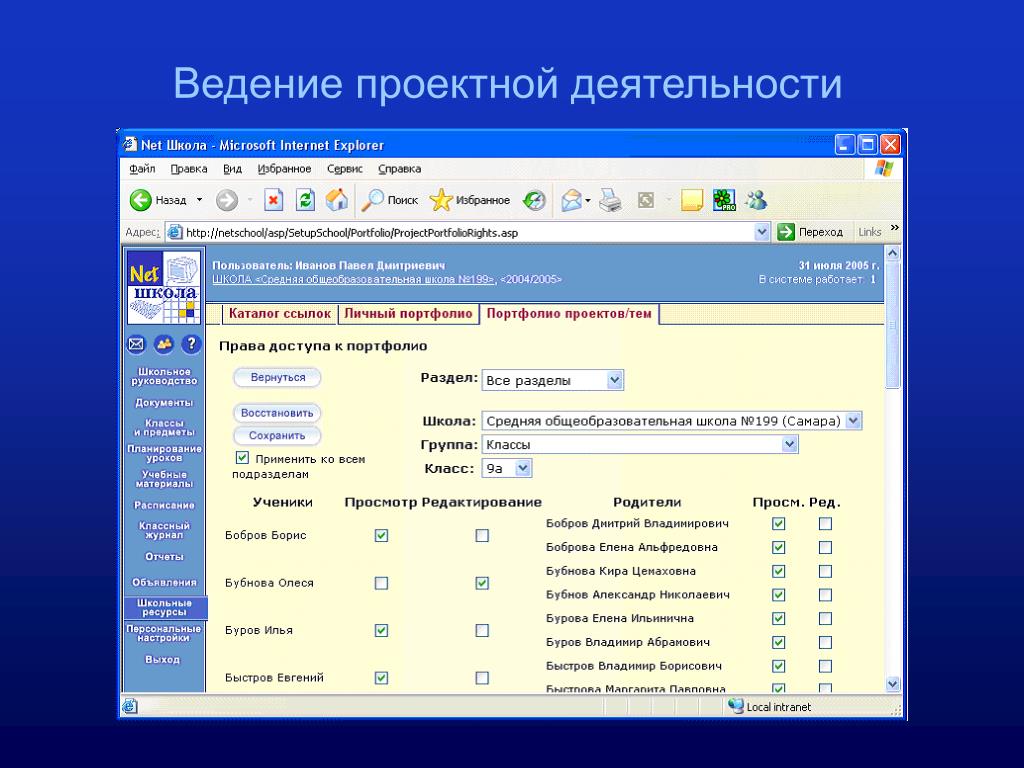Open Расписание in sidebar
The height and width of the screenshot is (768, 1024).
(164, 505)
